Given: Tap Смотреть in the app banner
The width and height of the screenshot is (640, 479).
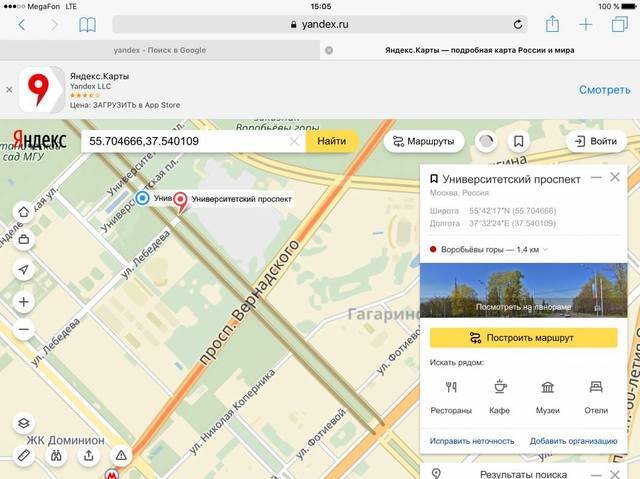Looking at the screenshot, I should tap(604, 90).
